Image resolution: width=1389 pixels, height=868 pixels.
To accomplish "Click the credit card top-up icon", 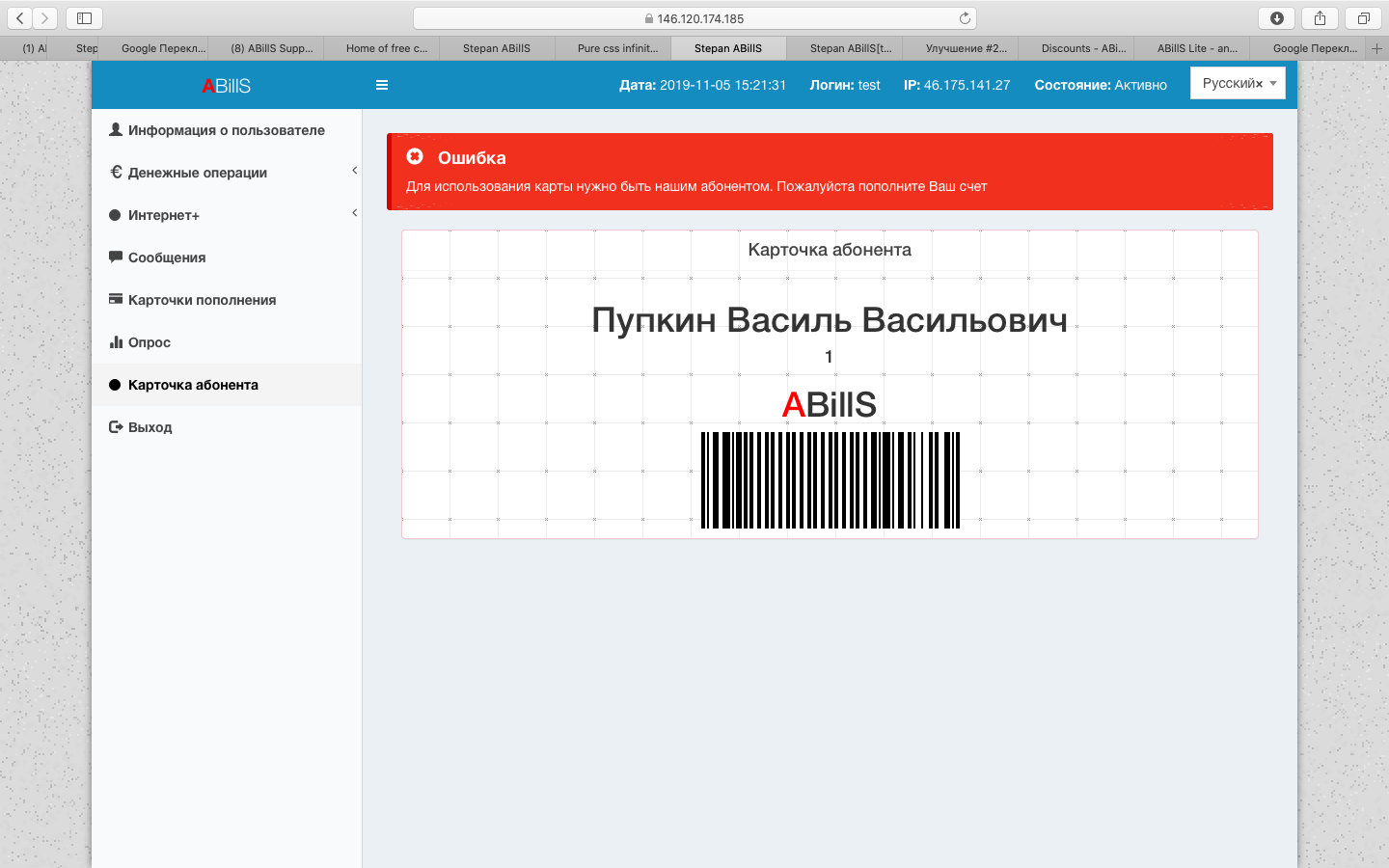I will (116, 299).
